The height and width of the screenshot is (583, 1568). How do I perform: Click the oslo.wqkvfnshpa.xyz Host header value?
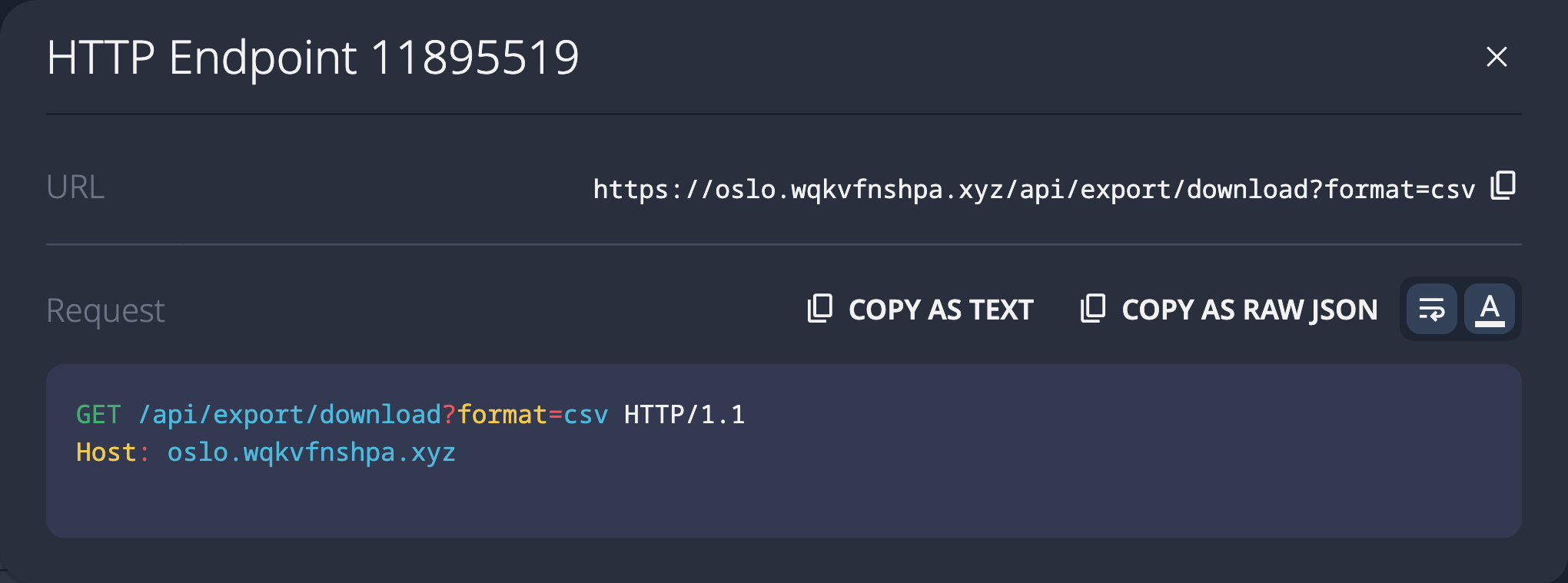pyautogui.click(x=311, y=452)
